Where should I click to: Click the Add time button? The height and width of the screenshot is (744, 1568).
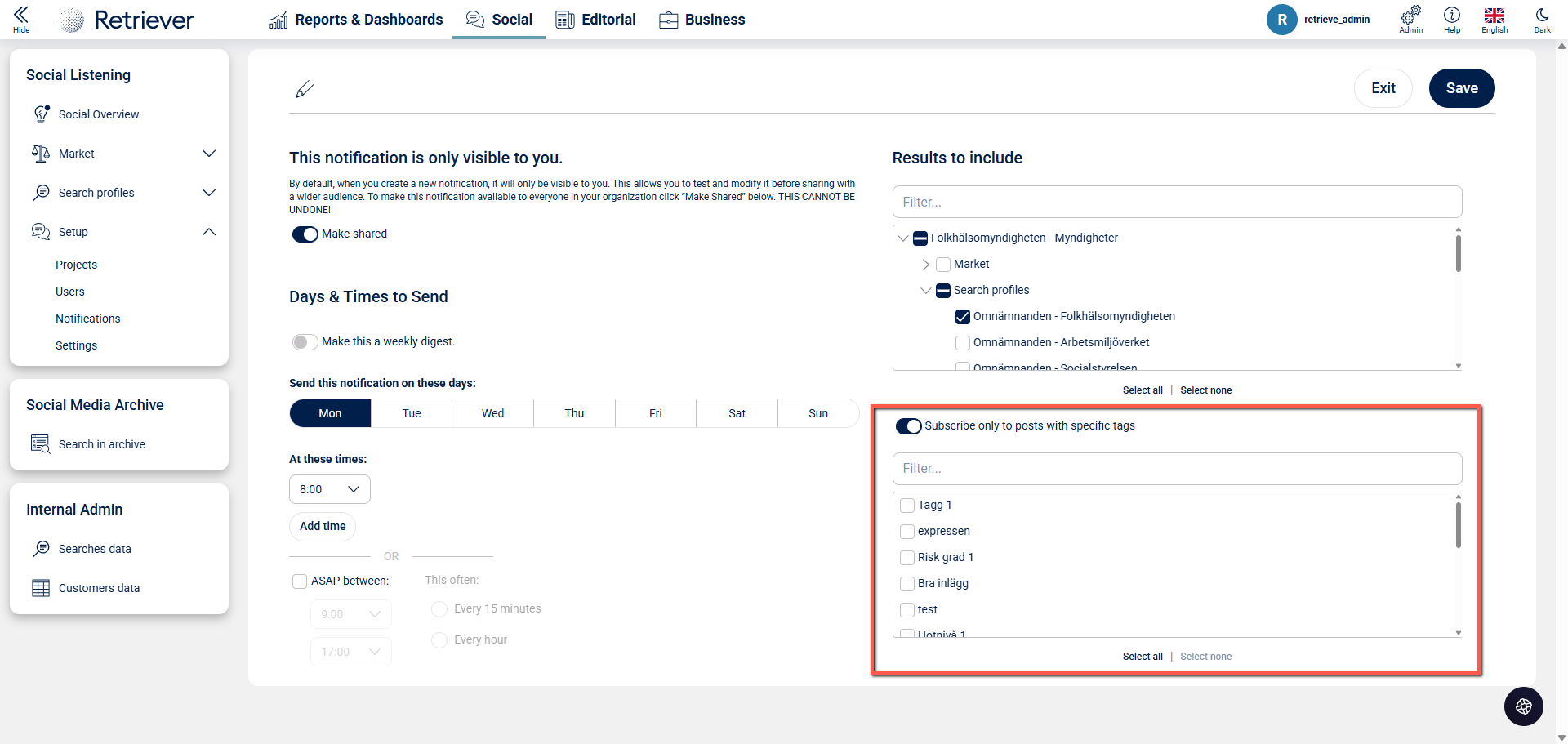(x=323, y=527)
